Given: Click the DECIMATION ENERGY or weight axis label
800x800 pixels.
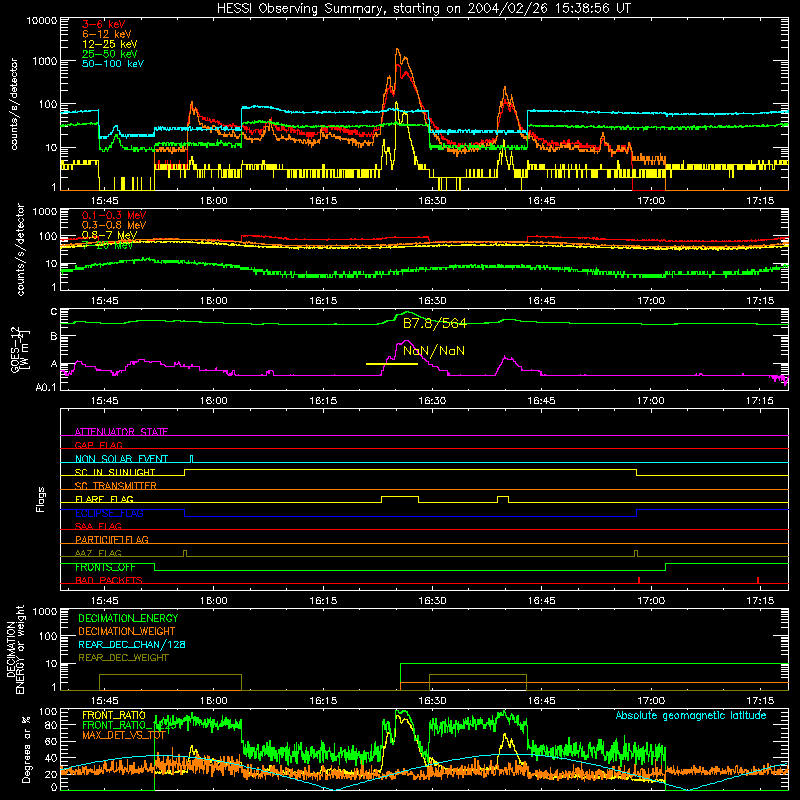Looking at the screenshot, I should [x=15, y=649].
